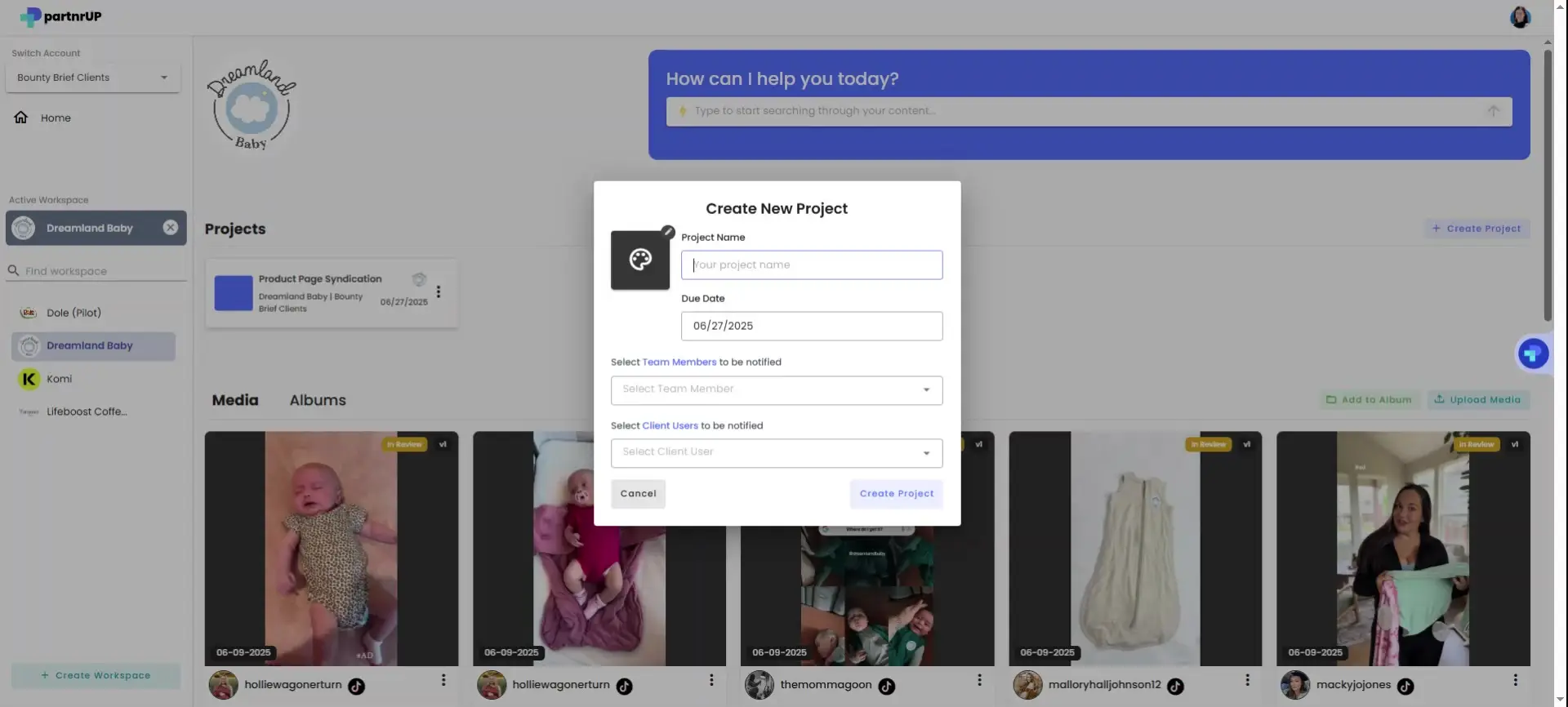This screenshot has height=707, width=1568.
Task: Click the Lifeboost Coffee workspace logo
Action: pyautogui.click(x=29, y=412)
